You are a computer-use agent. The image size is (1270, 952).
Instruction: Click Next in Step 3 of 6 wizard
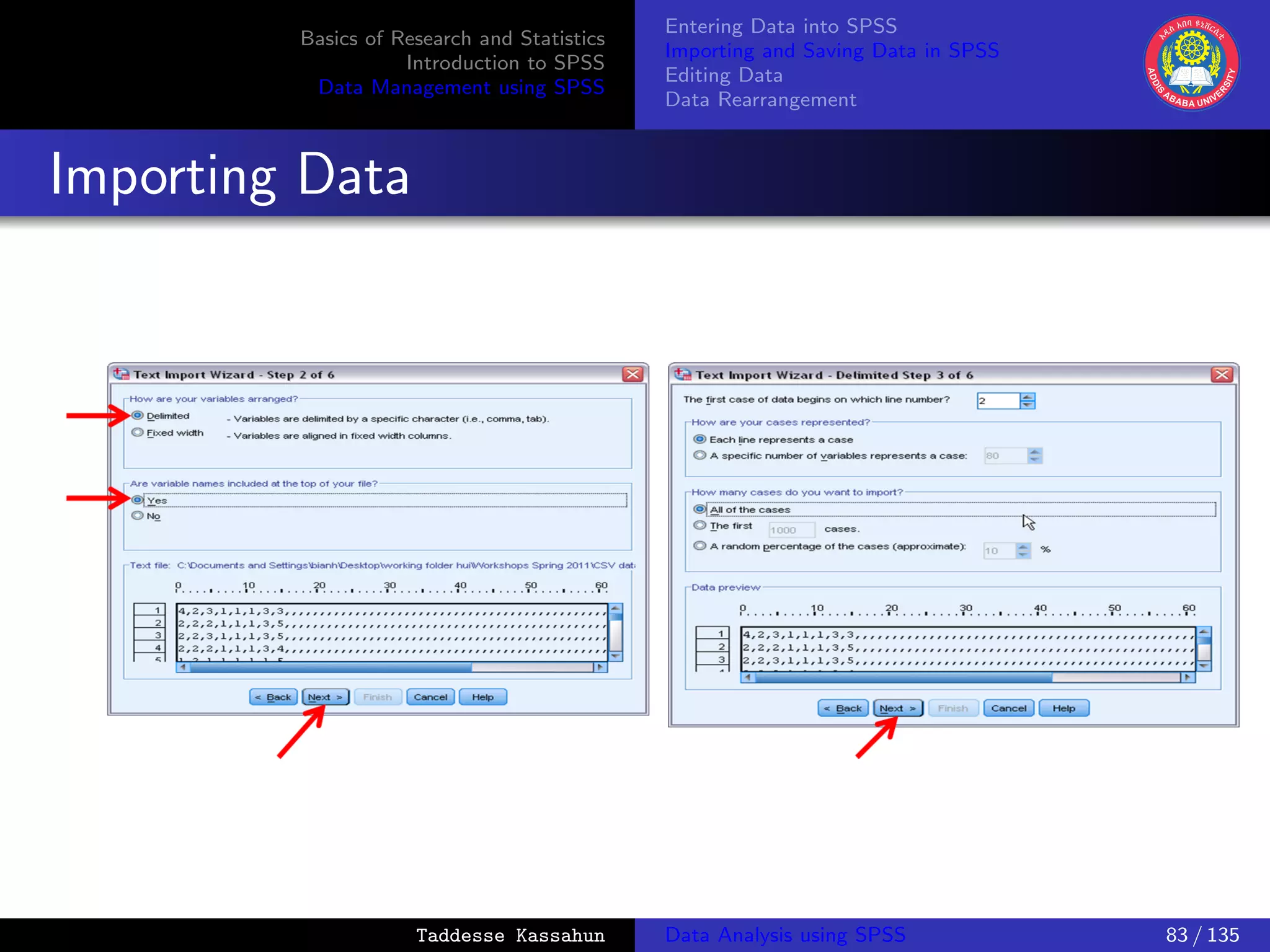[898, 708]
